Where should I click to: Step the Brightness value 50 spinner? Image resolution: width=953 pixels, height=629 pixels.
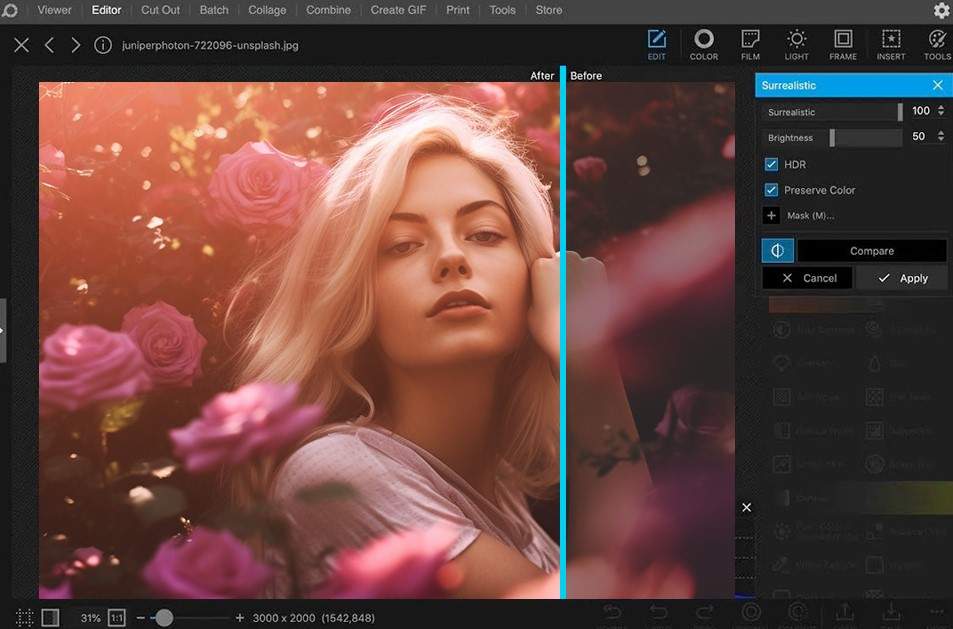941,136
